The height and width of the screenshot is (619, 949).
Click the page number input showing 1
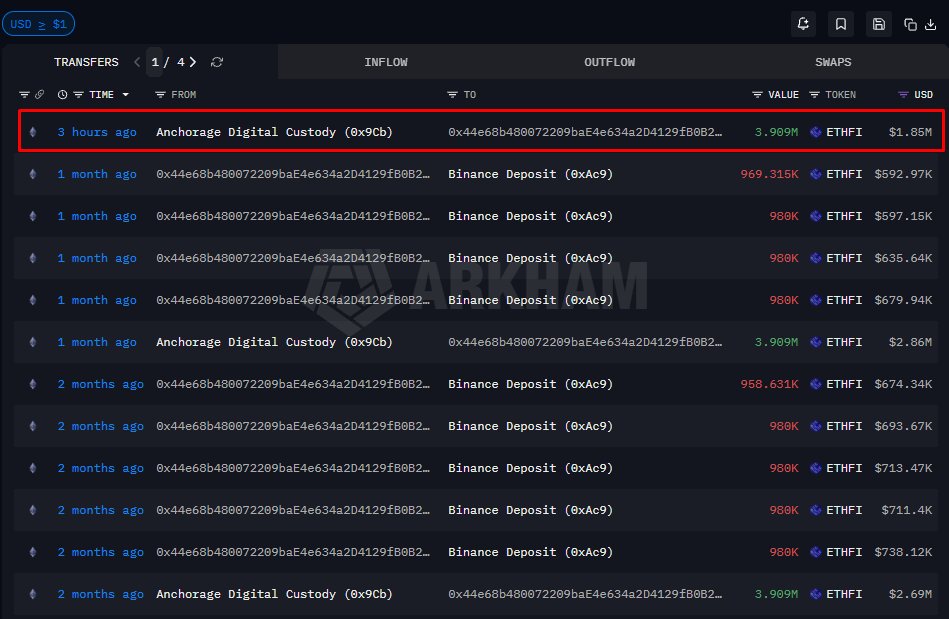point(154,62)
